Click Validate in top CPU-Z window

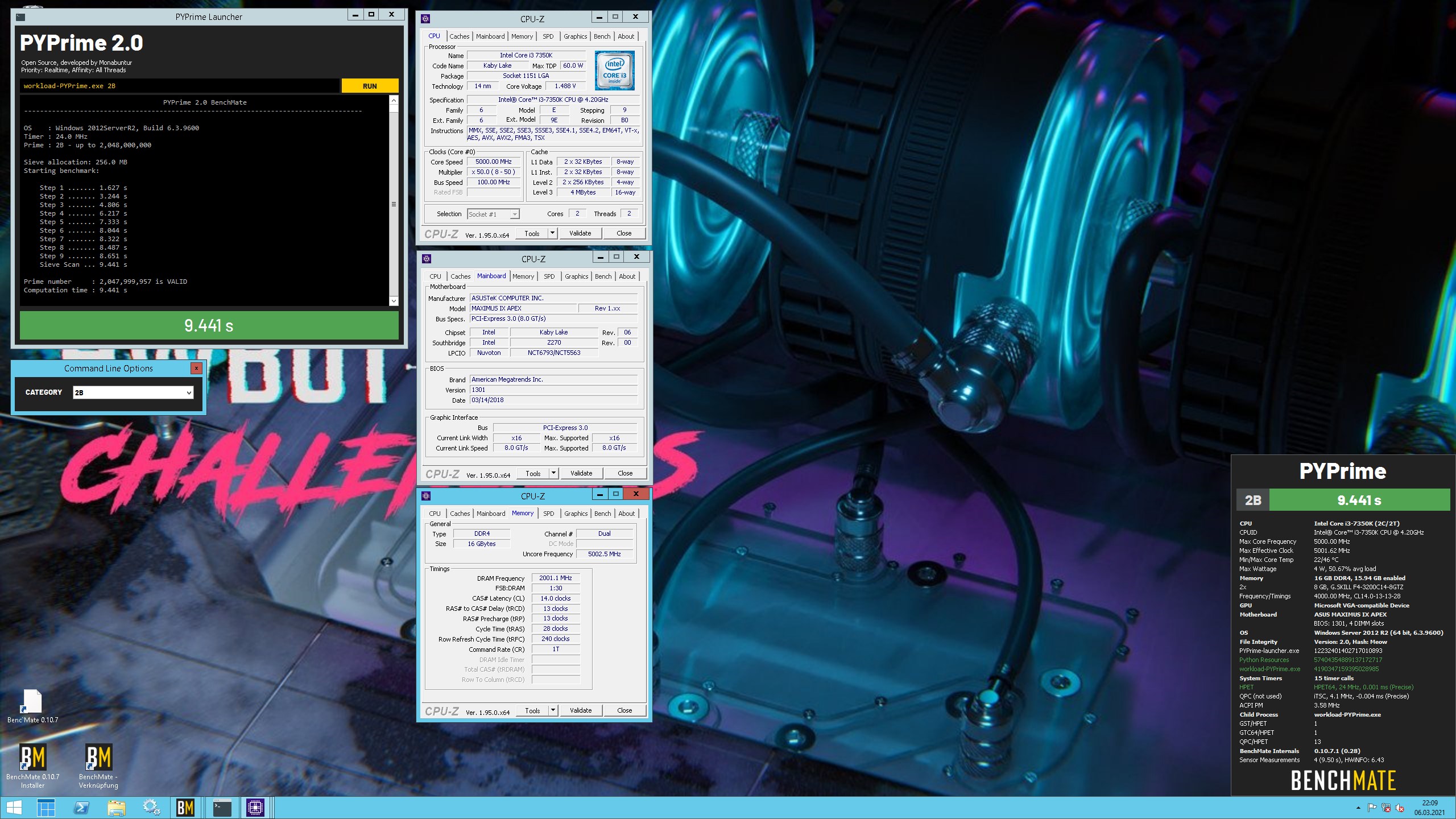(580, 233)
